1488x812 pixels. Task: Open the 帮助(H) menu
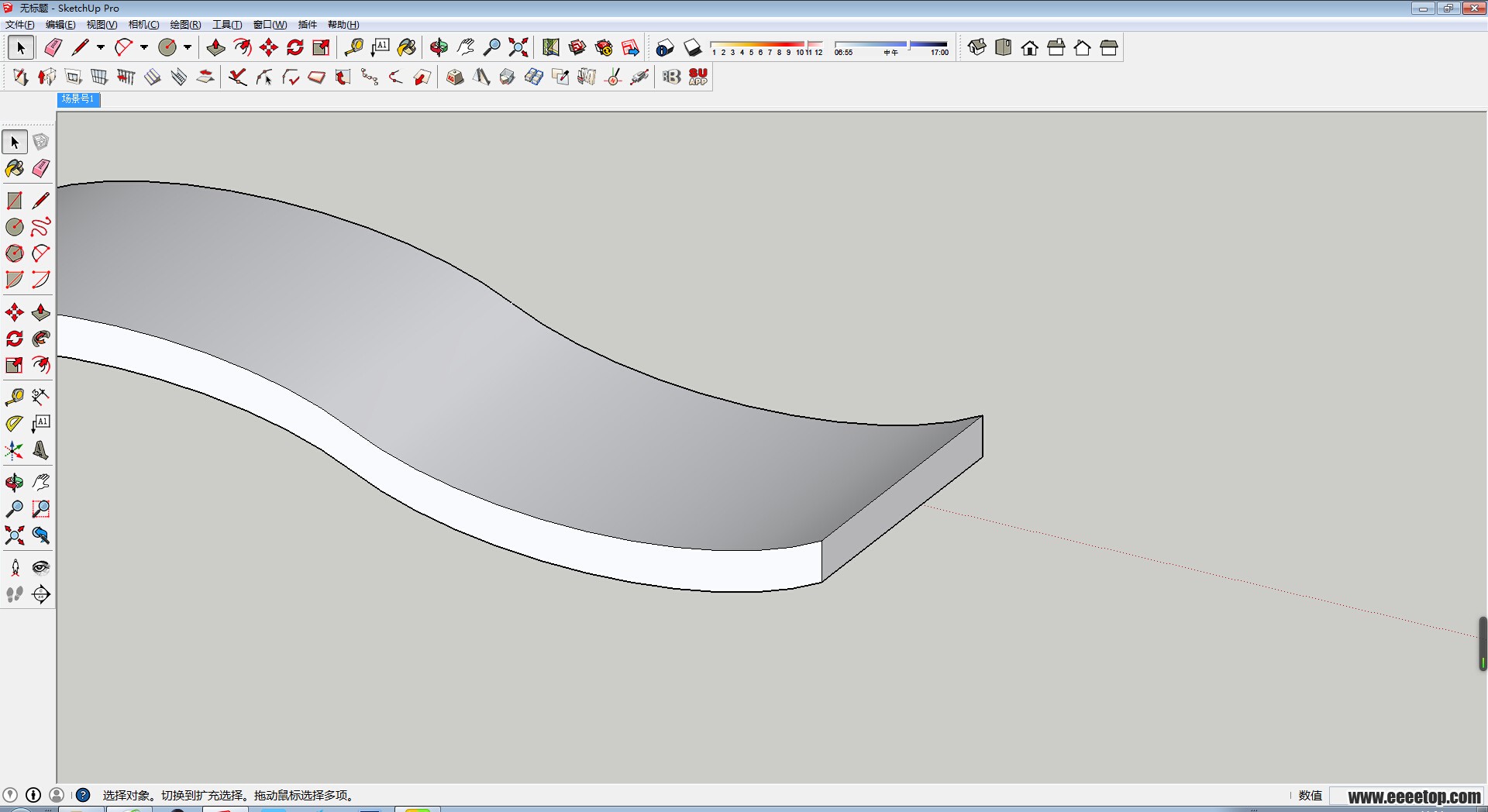343,25
